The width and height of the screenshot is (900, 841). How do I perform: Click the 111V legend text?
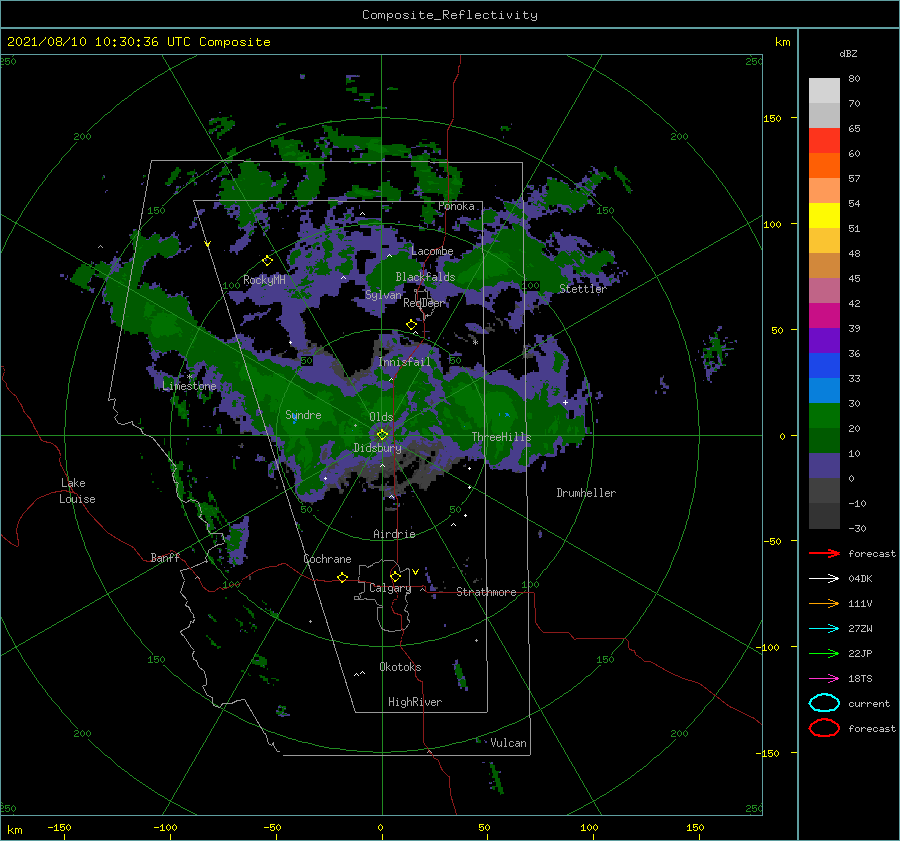click(860, 603)
